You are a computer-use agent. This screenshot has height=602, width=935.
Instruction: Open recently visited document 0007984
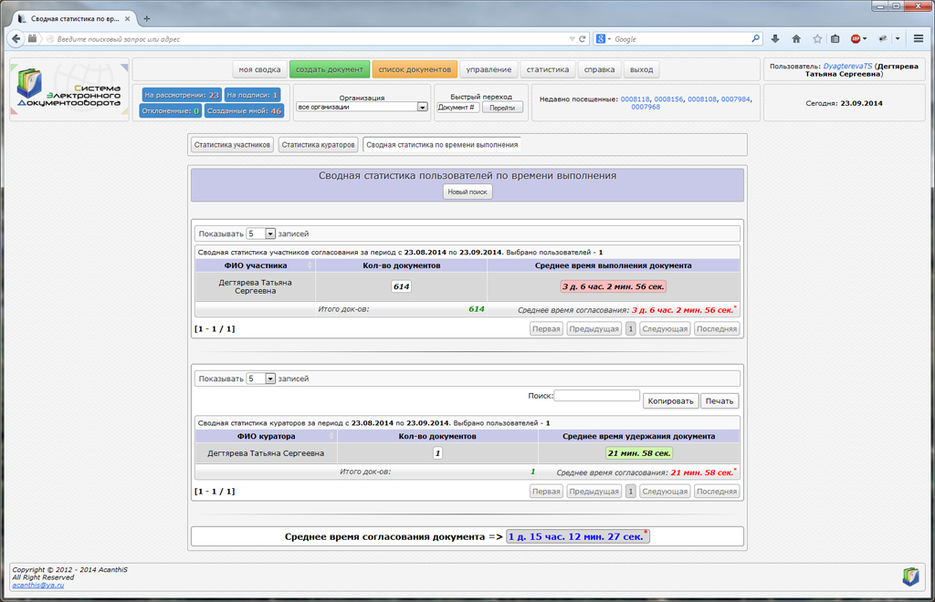tap(735, 100)
